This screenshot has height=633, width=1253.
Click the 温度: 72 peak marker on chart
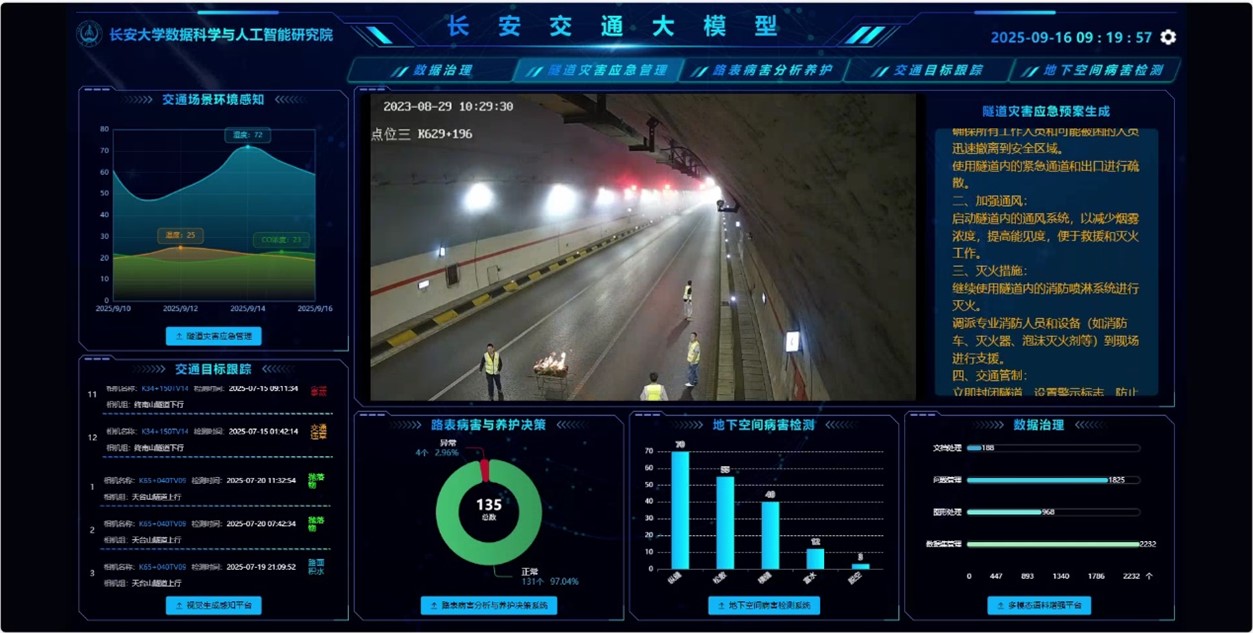(248, 146)
